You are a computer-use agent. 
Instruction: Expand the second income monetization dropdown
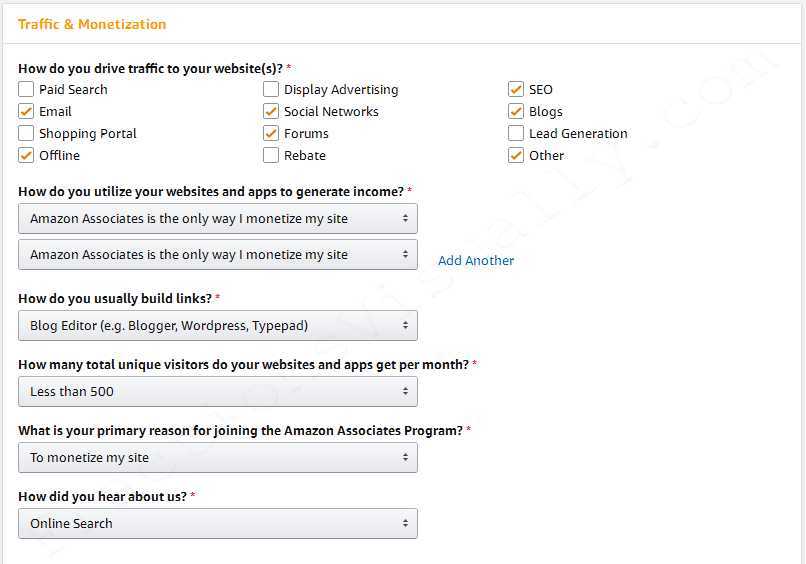(218, 255)
